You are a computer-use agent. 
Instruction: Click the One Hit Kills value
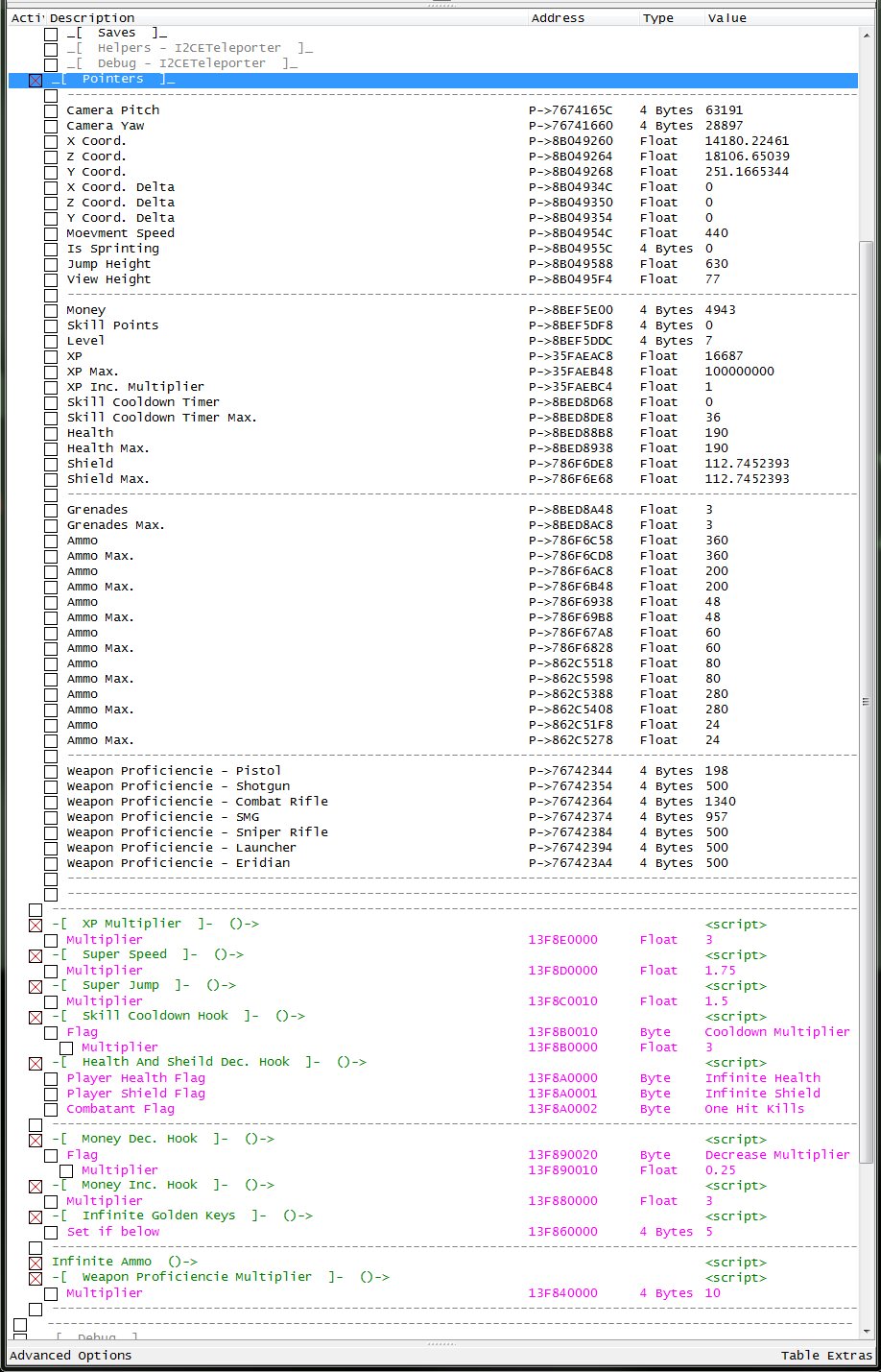755,1109
